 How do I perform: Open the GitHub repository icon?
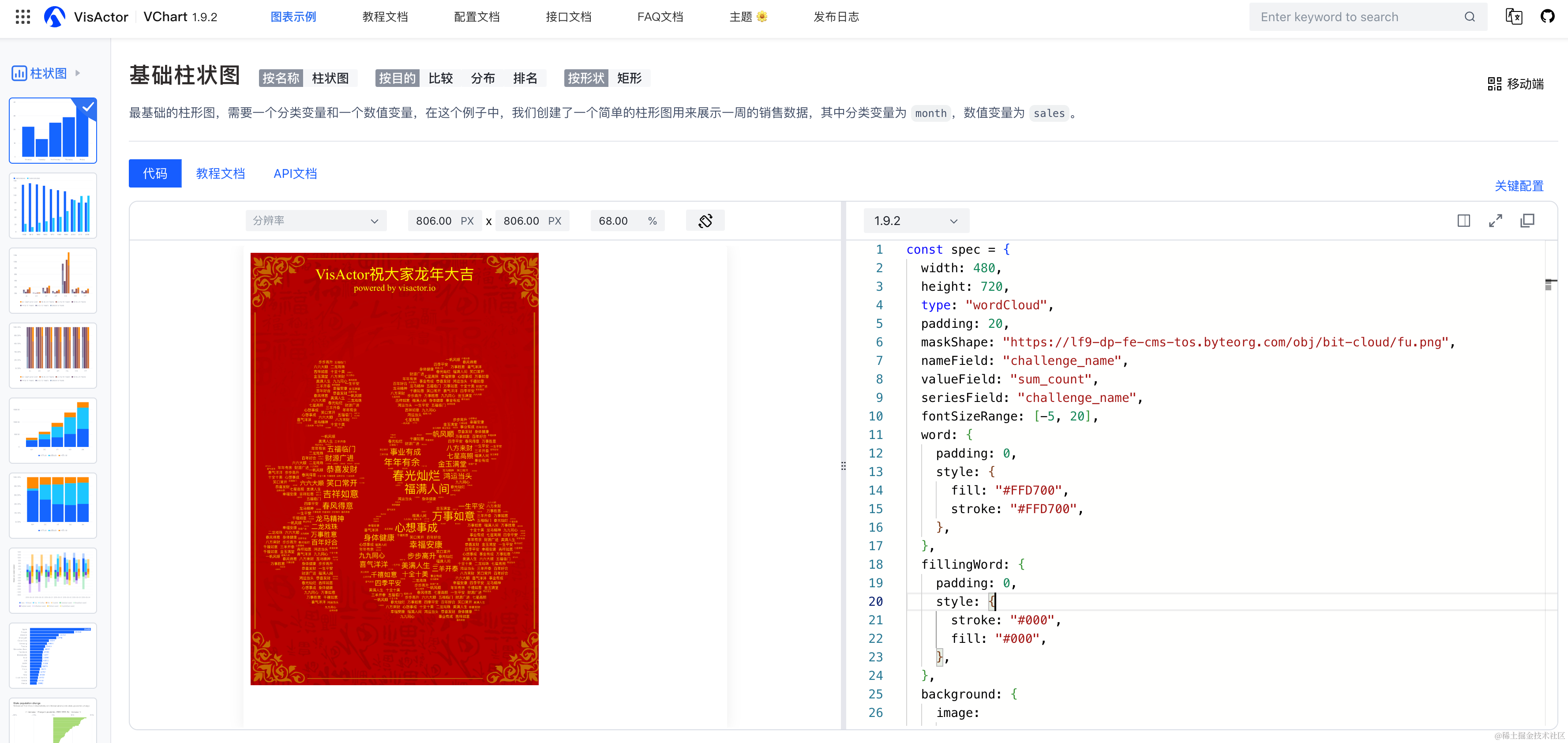coord(1547,16)
